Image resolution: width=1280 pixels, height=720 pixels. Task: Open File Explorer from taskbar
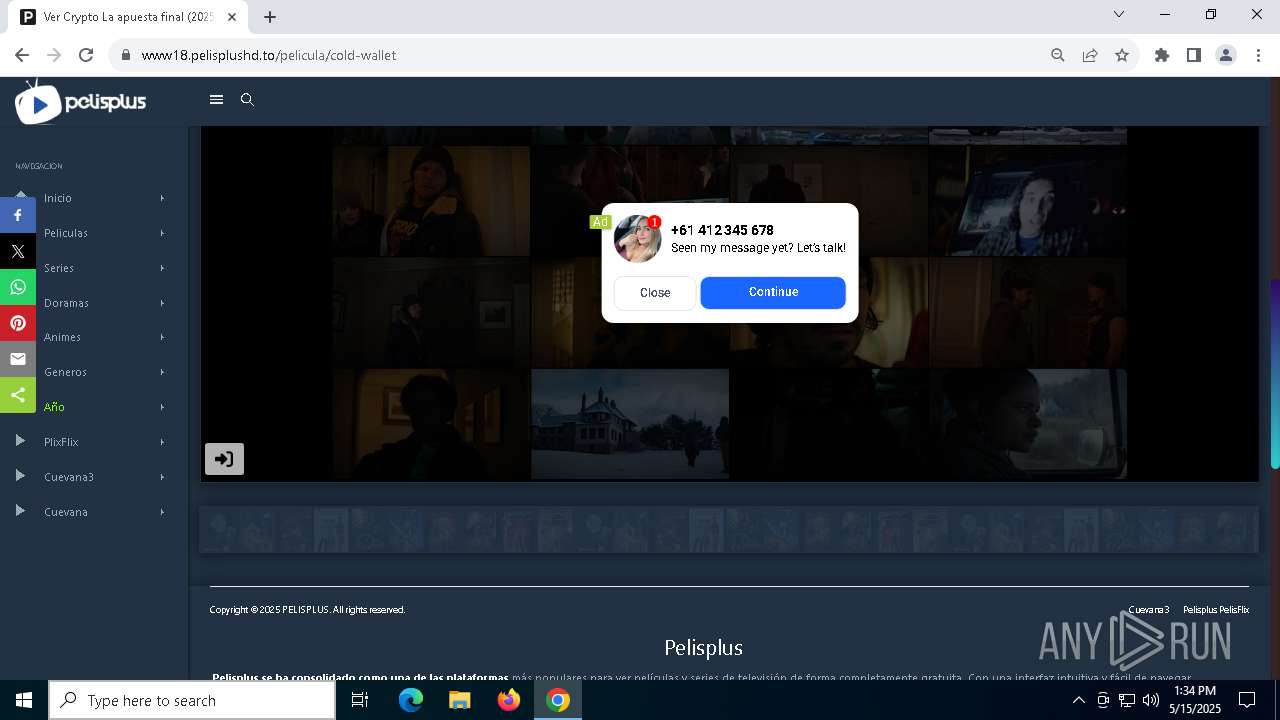[x=460, y=700]
